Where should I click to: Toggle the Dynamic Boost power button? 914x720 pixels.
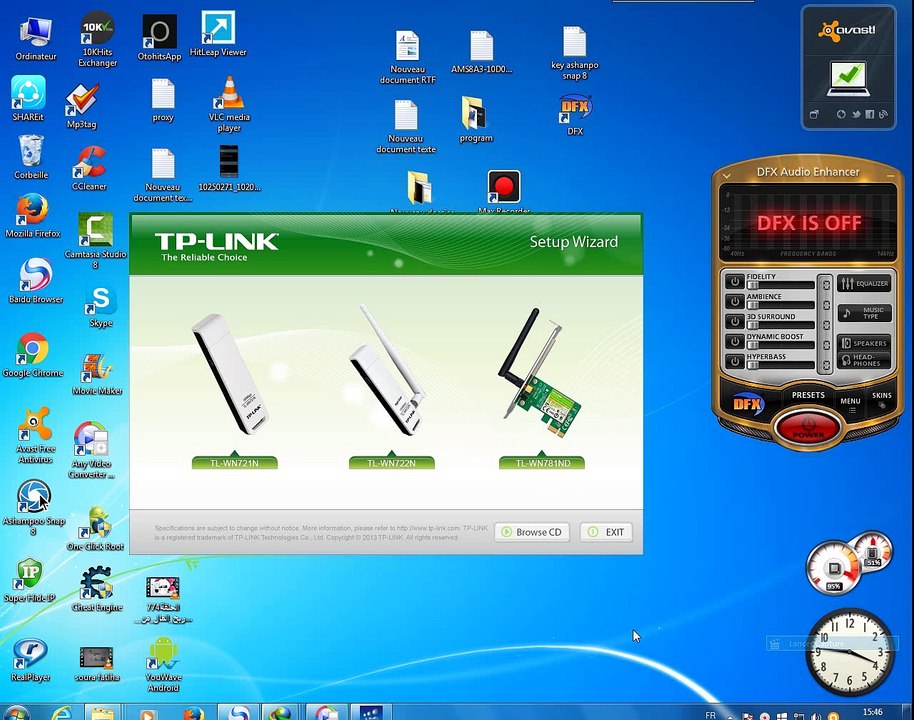(734, 342)
